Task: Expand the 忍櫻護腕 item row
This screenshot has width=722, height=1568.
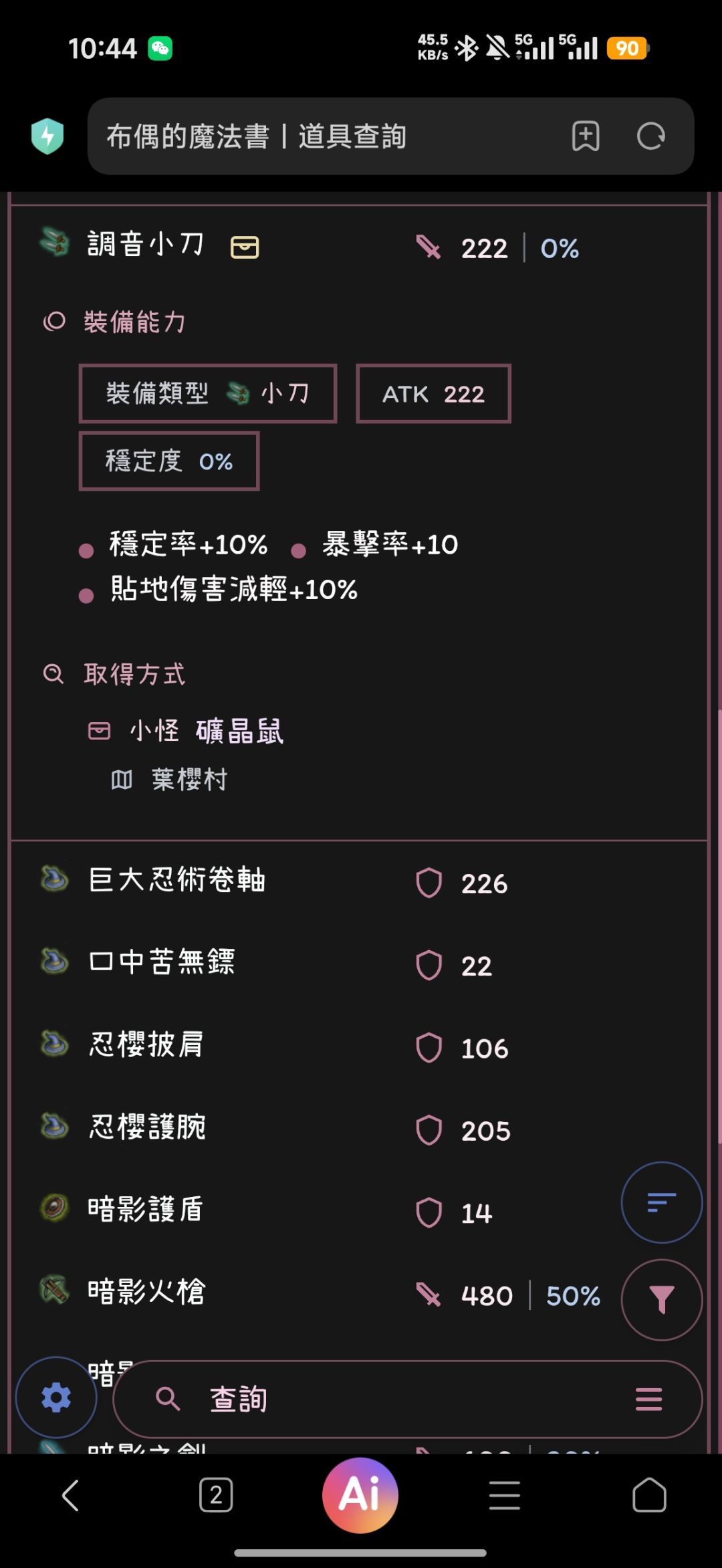Action: pyautogui.click(x=360, y=1129)
